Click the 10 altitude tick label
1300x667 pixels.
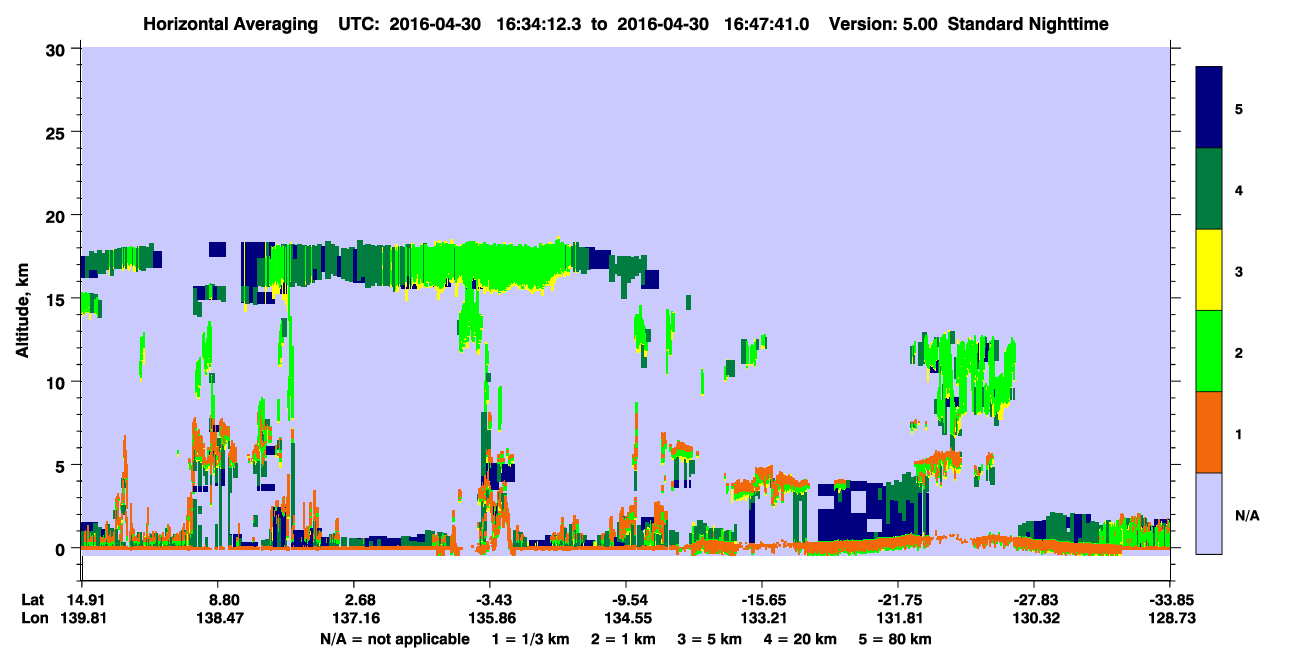pos(58,382)
